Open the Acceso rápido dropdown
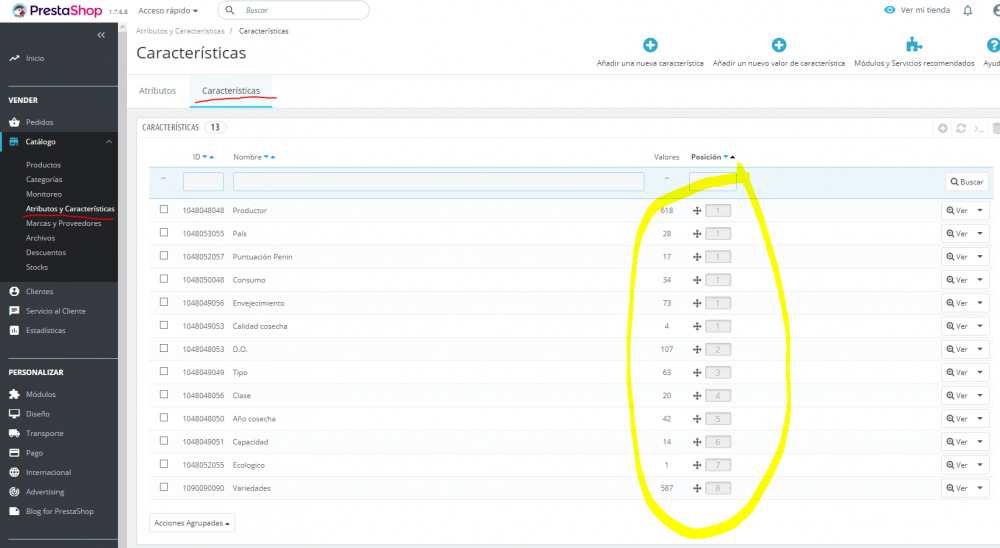This screenshot has height=548, width=1000. tap(168, 11)
